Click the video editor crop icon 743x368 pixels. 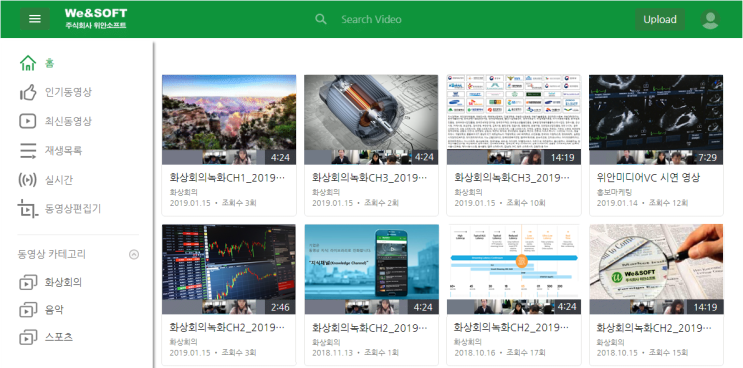click(28, 209)
